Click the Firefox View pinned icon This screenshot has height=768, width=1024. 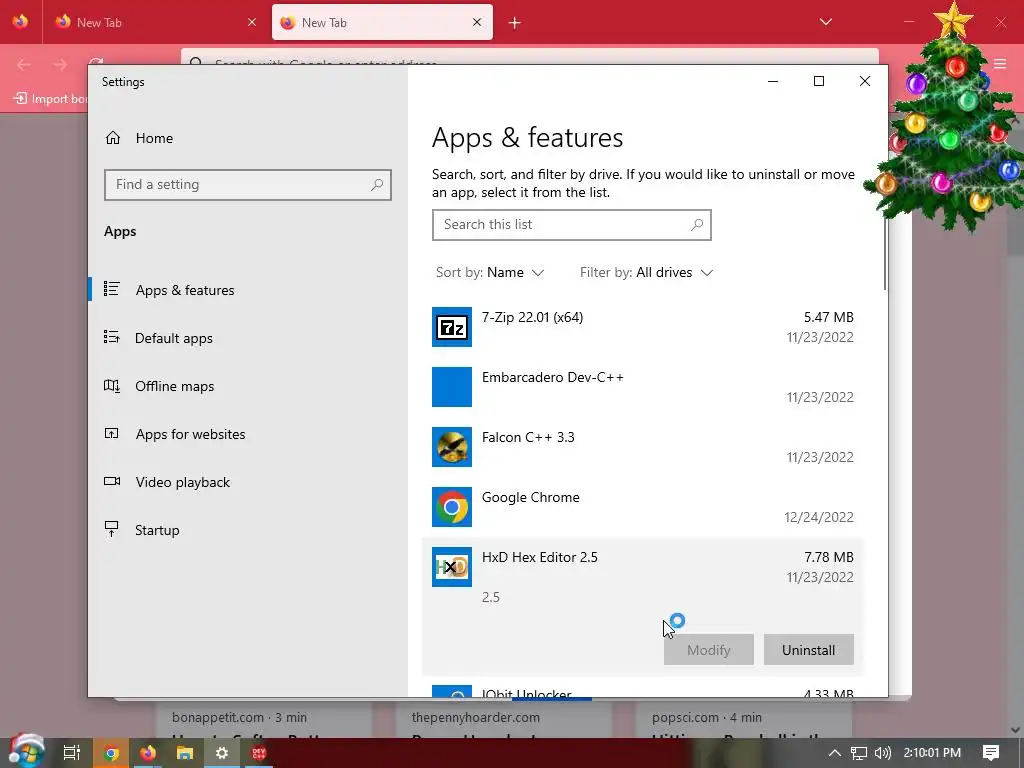pyautogui.click(x=20, y=22)
